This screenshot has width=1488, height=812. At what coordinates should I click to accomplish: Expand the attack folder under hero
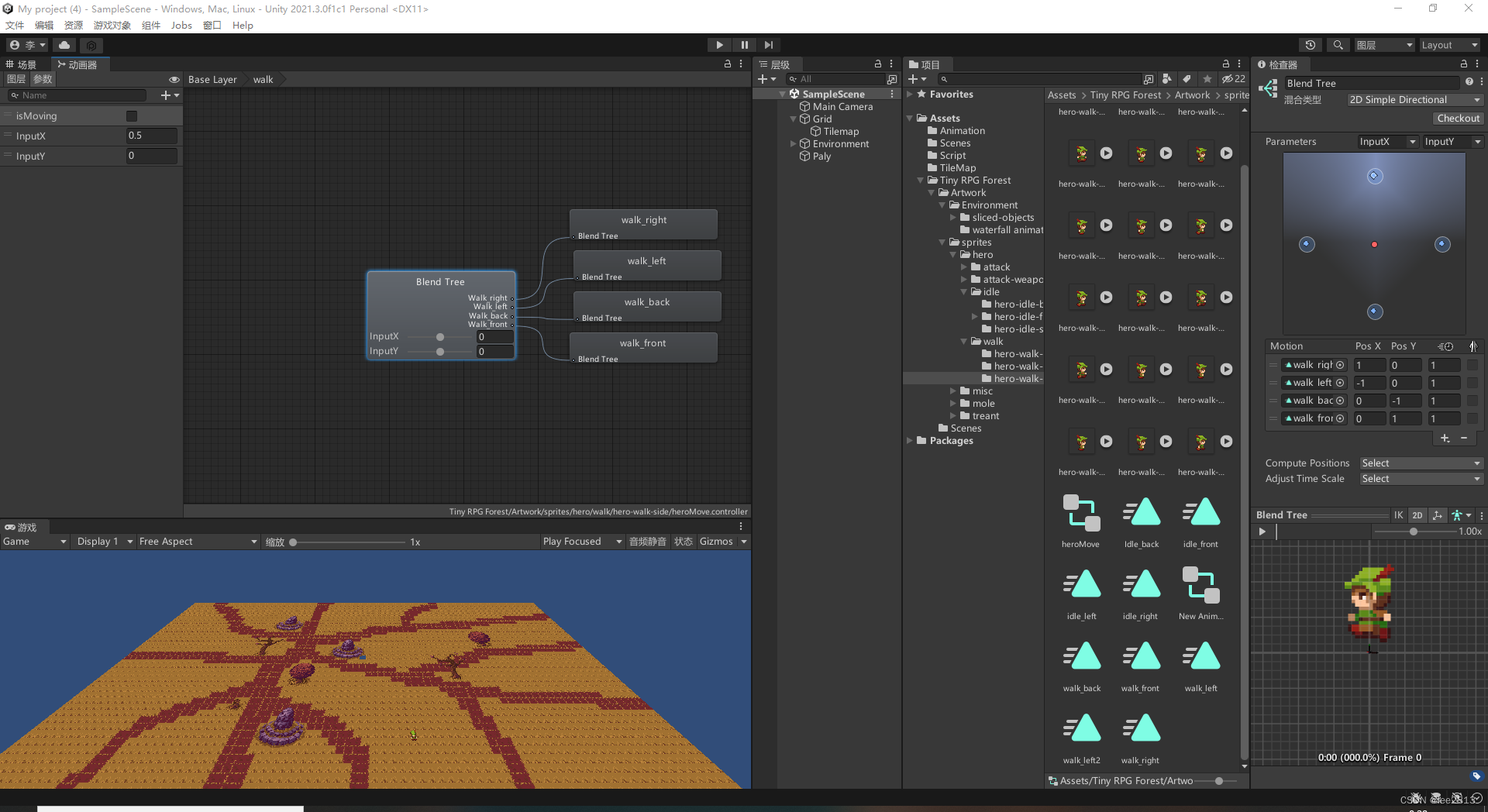(x=964, y=267)
